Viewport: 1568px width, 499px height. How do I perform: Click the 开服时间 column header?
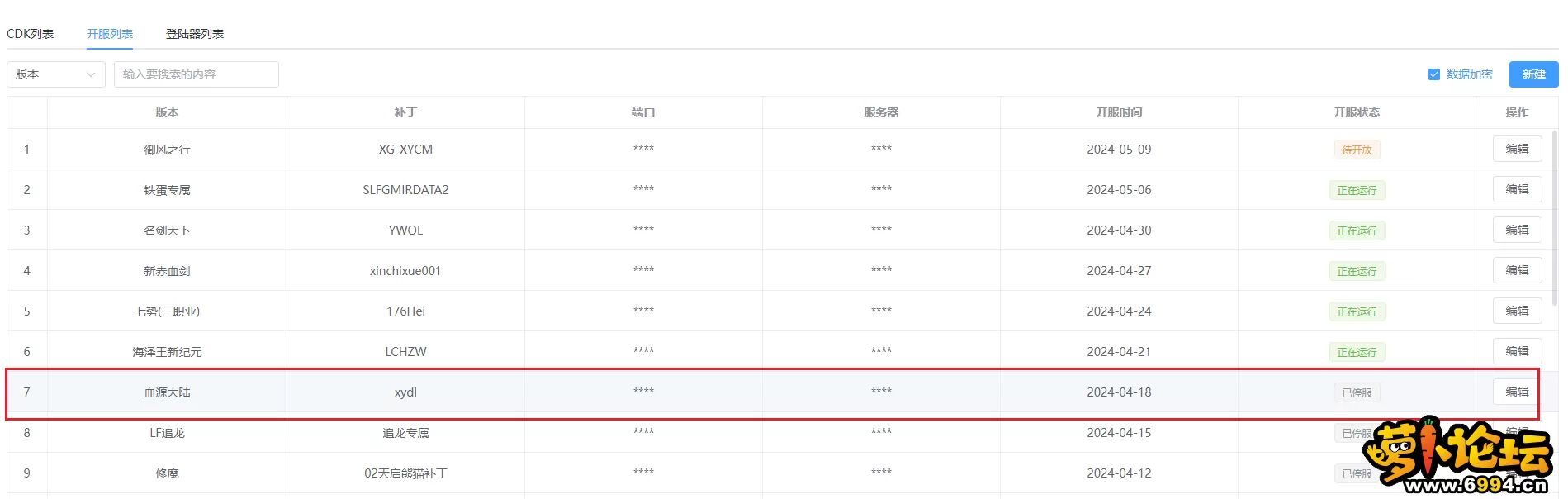coord(1119,112)
